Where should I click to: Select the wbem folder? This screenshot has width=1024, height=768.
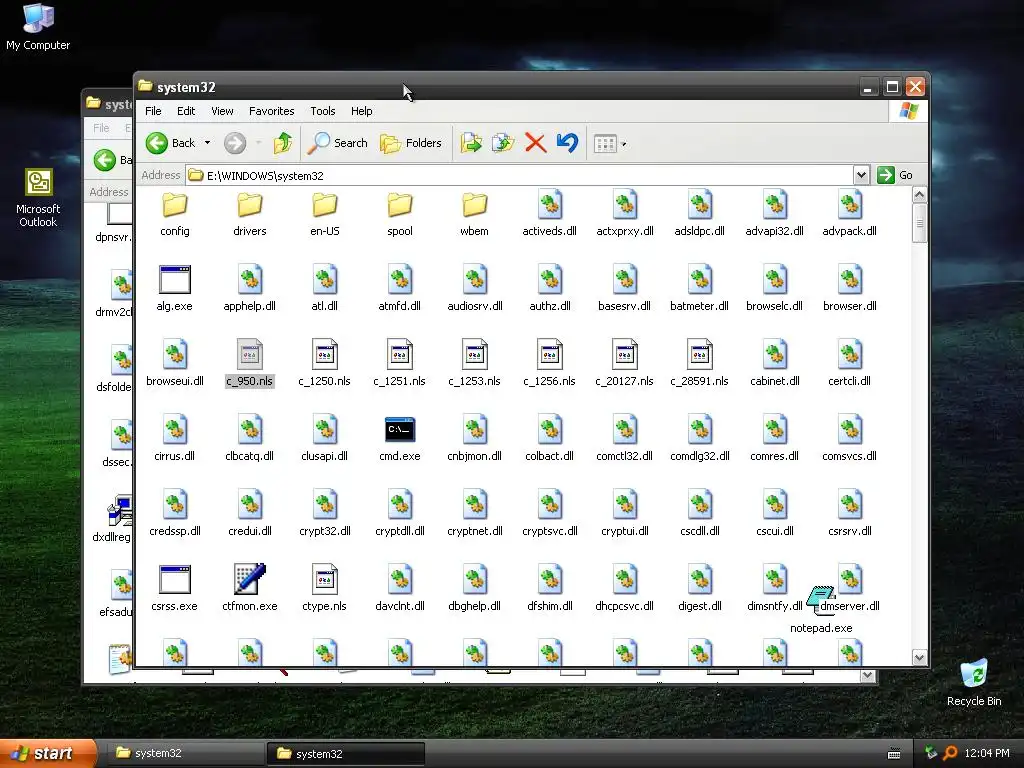tap(475, 213)
